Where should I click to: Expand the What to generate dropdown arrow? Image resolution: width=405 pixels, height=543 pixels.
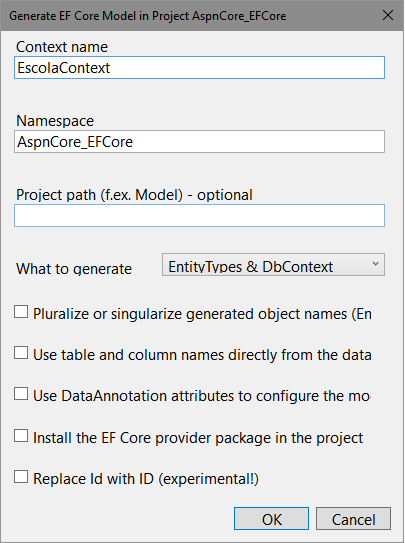[x=375, y=264]
